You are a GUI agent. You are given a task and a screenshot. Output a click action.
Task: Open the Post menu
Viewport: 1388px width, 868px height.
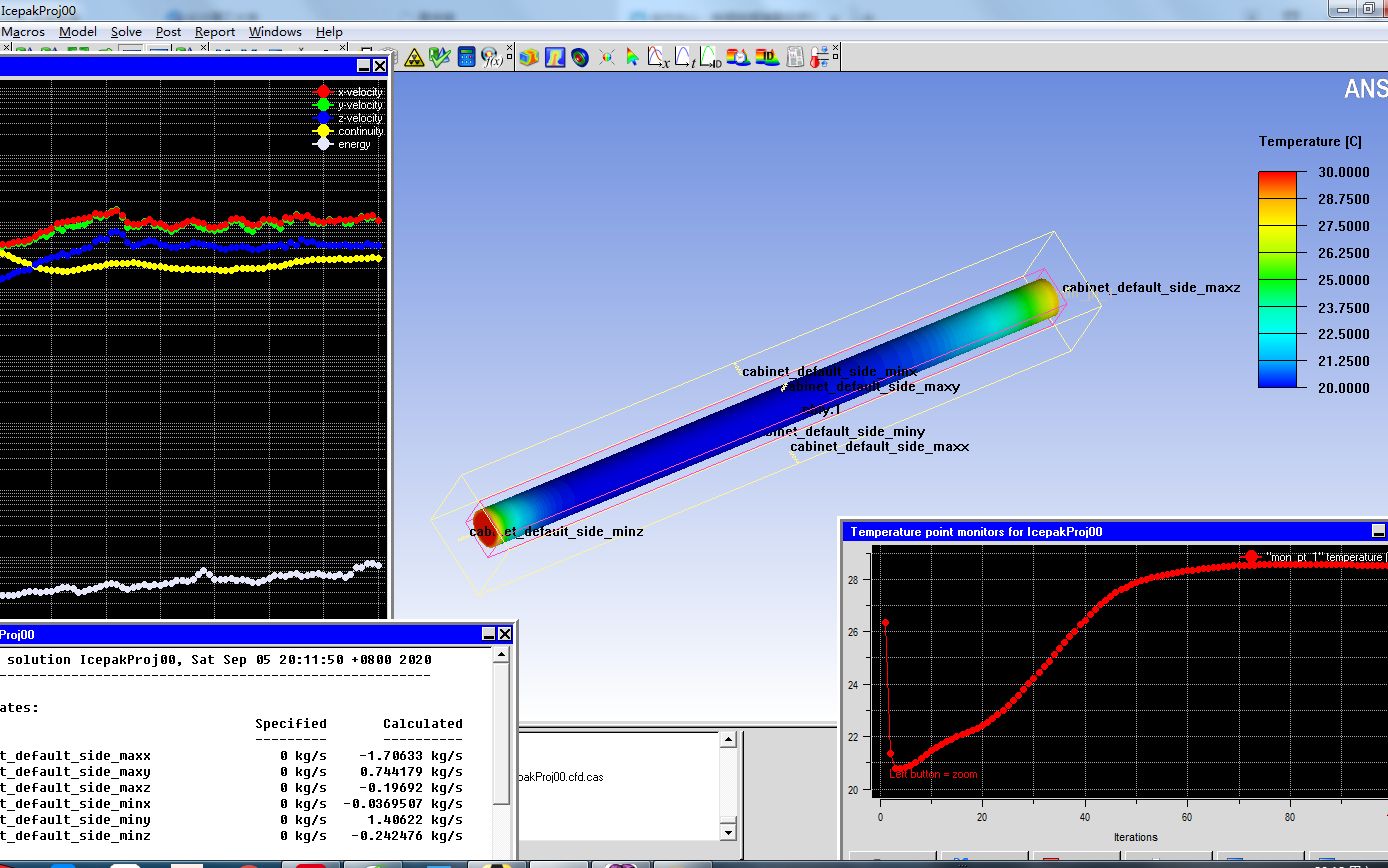[x=168, y=32]
